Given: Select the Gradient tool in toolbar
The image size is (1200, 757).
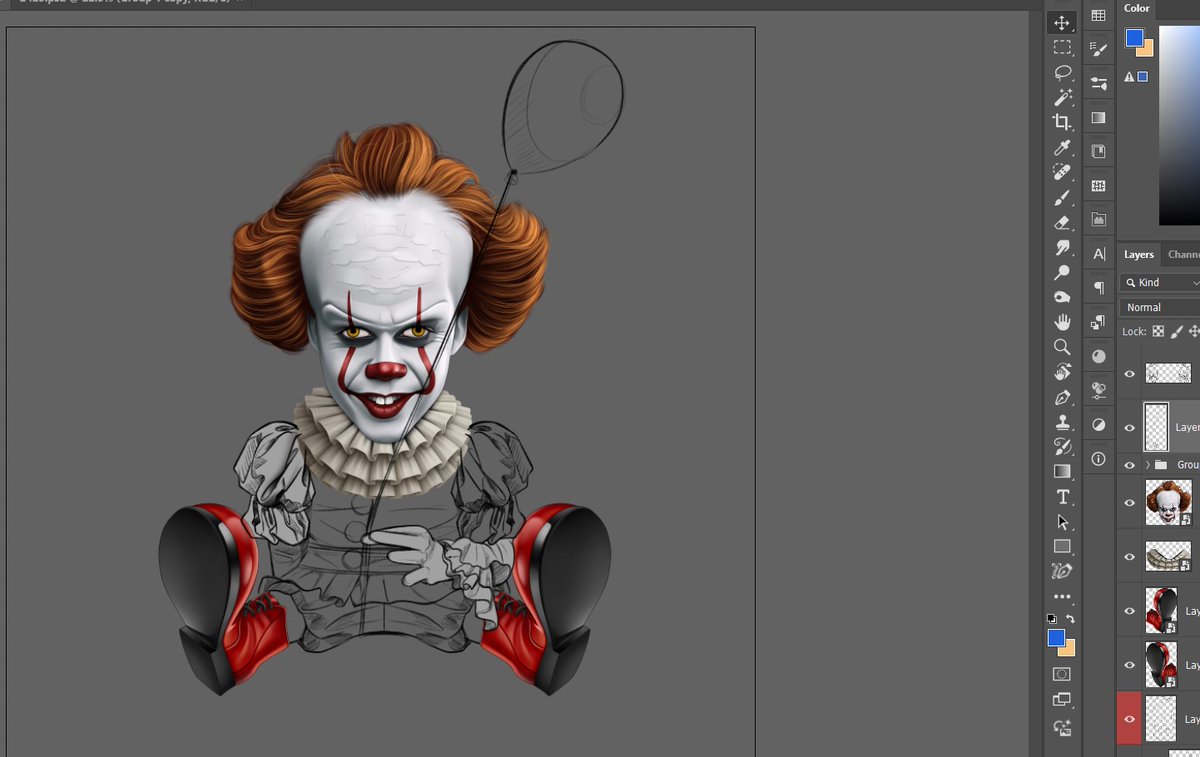Looking at the screenshot, I should [1062, 472].
